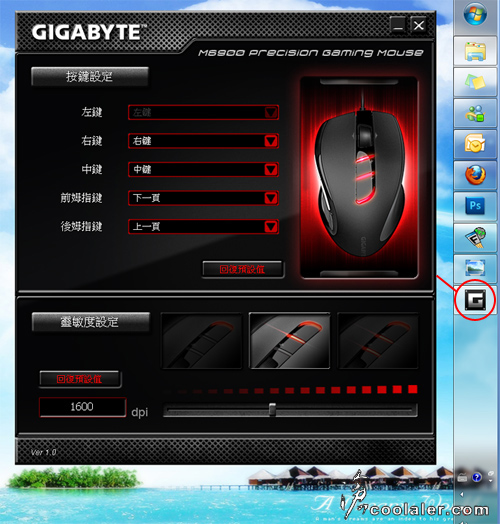
Task: Open Photoshop from the taskbar
Action: coord(475,206)
